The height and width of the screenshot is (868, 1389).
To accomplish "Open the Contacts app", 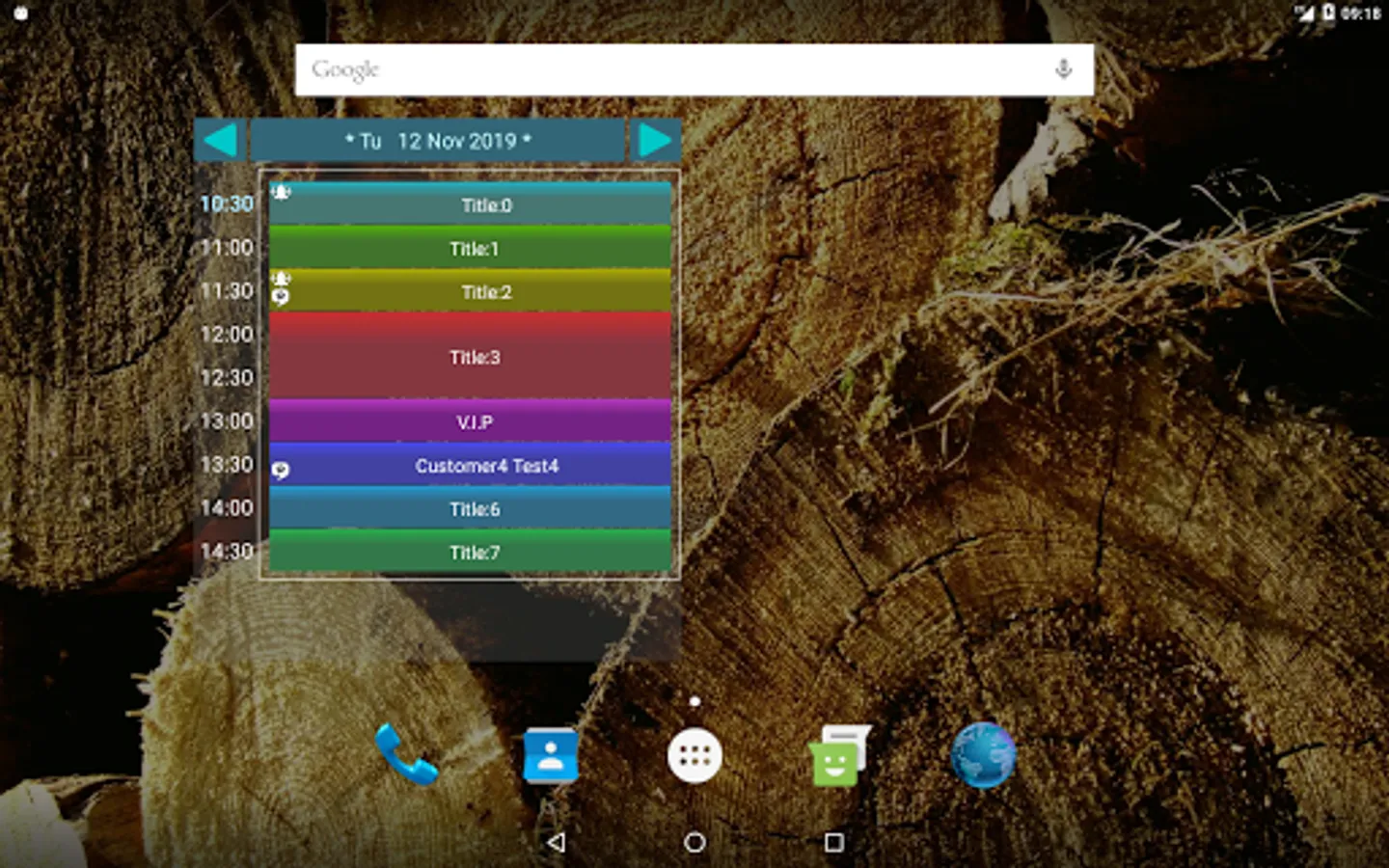I will pyautogui.click(x=551, y=755).
